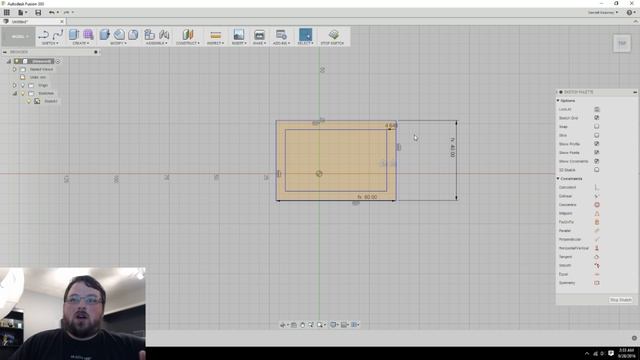Click the Add-Ins scripts icon
Screen dimensions: 640x360
point(281,35)
